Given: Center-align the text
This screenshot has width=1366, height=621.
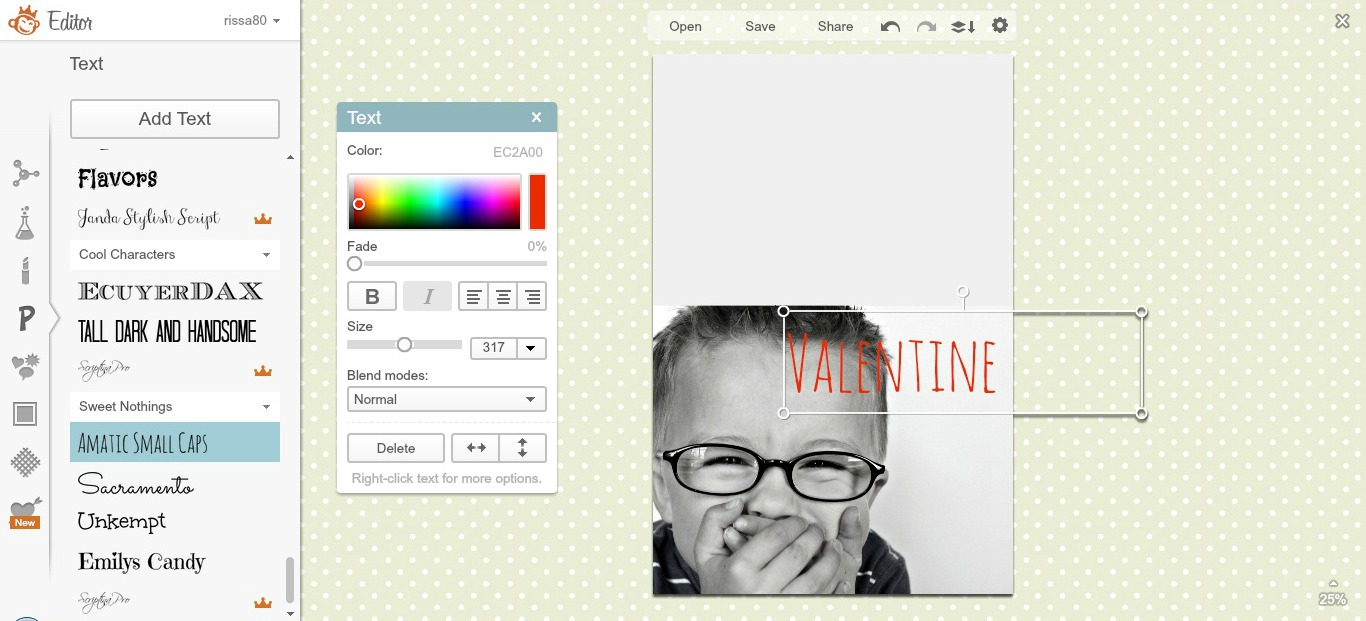Looking at the screenshot, I should coord(503,296).
